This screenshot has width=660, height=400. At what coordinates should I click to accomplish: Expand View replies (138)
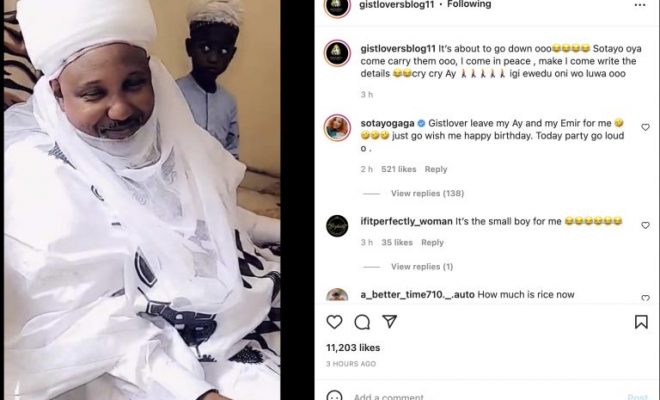click(427, 193)
